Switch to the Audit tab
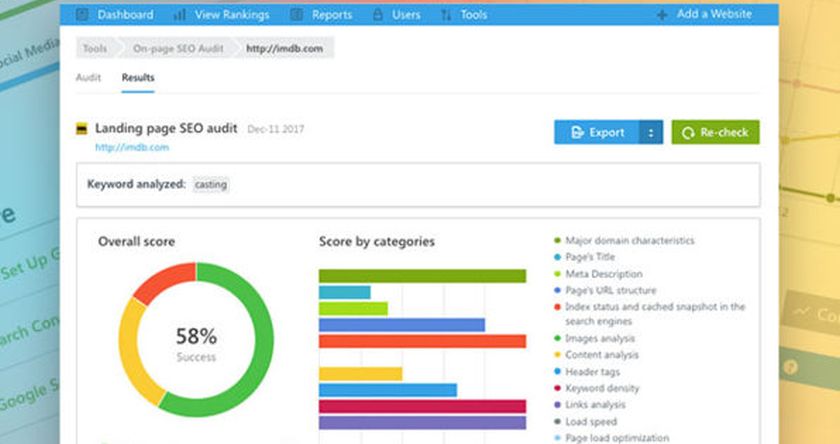This screenshot has height=444, width=840. click(88, 78)
